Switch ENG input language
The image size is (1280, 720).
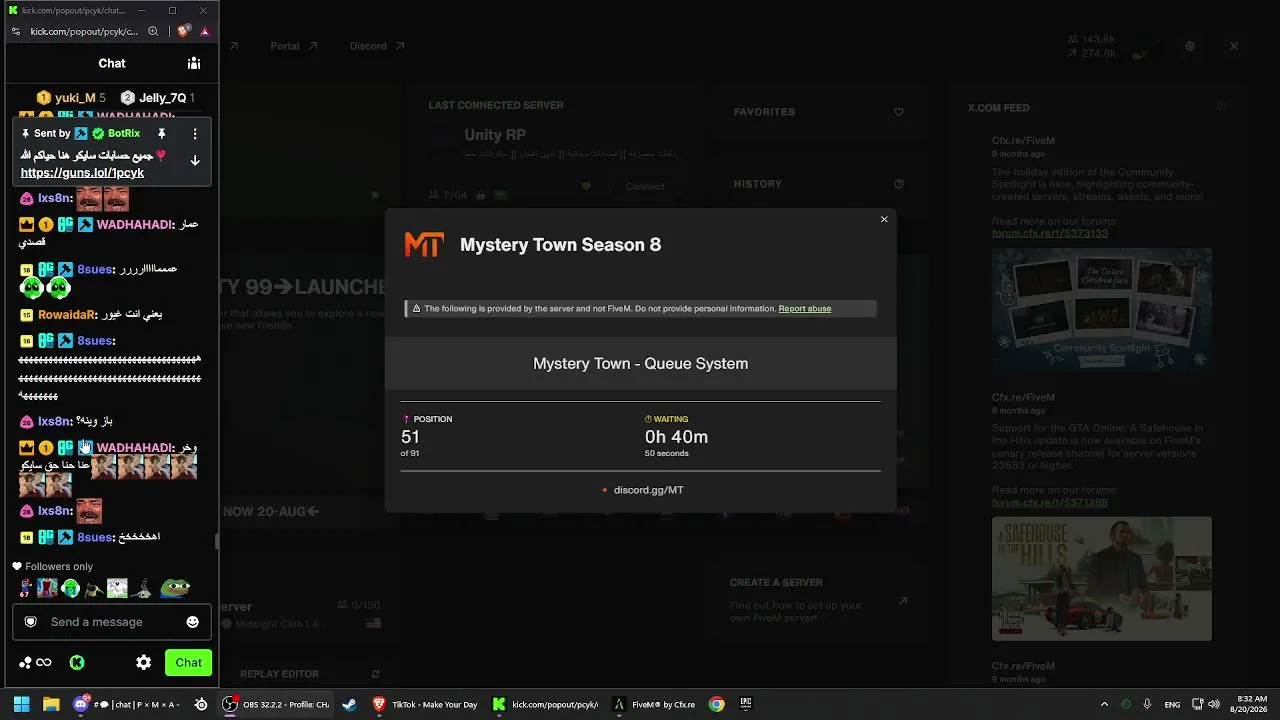tap(1172, 704)
